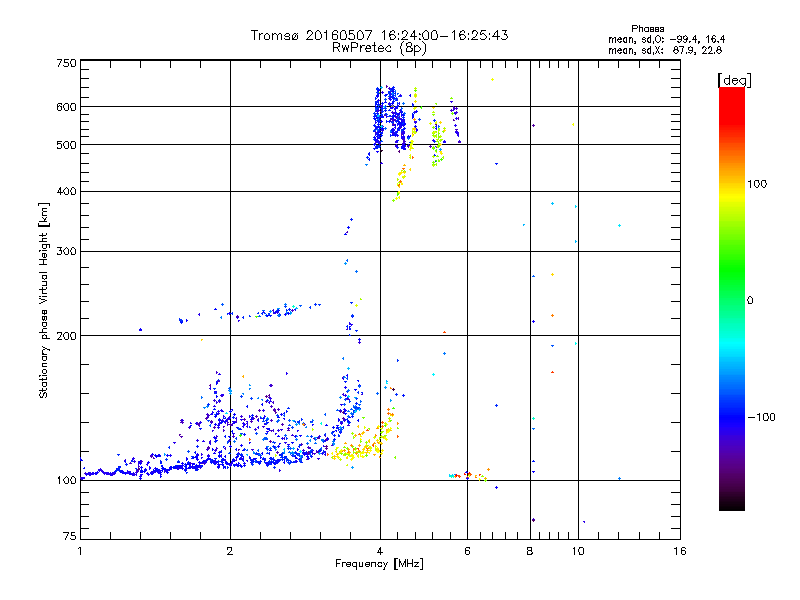The height and width of the screenshot is (600, 800).
Task: Click the 'Phases' header label
Action: [647, 29]
